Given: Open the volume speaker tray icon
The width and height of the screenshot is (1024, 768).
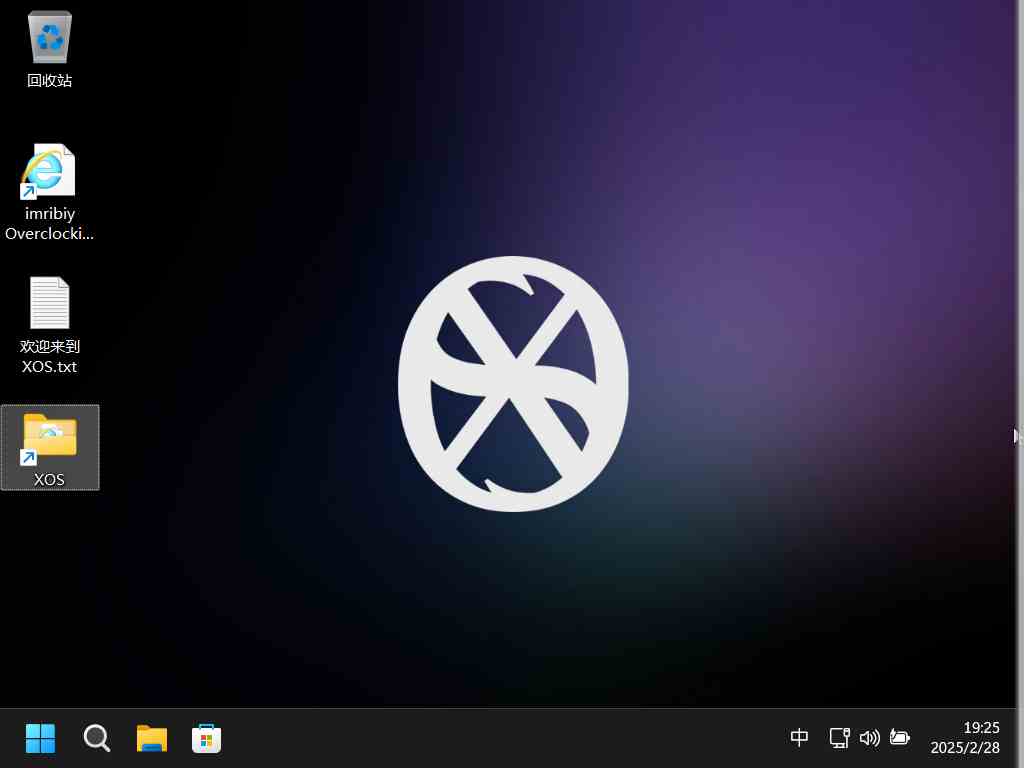Looking at the screenshot, I should pos(869,738).
